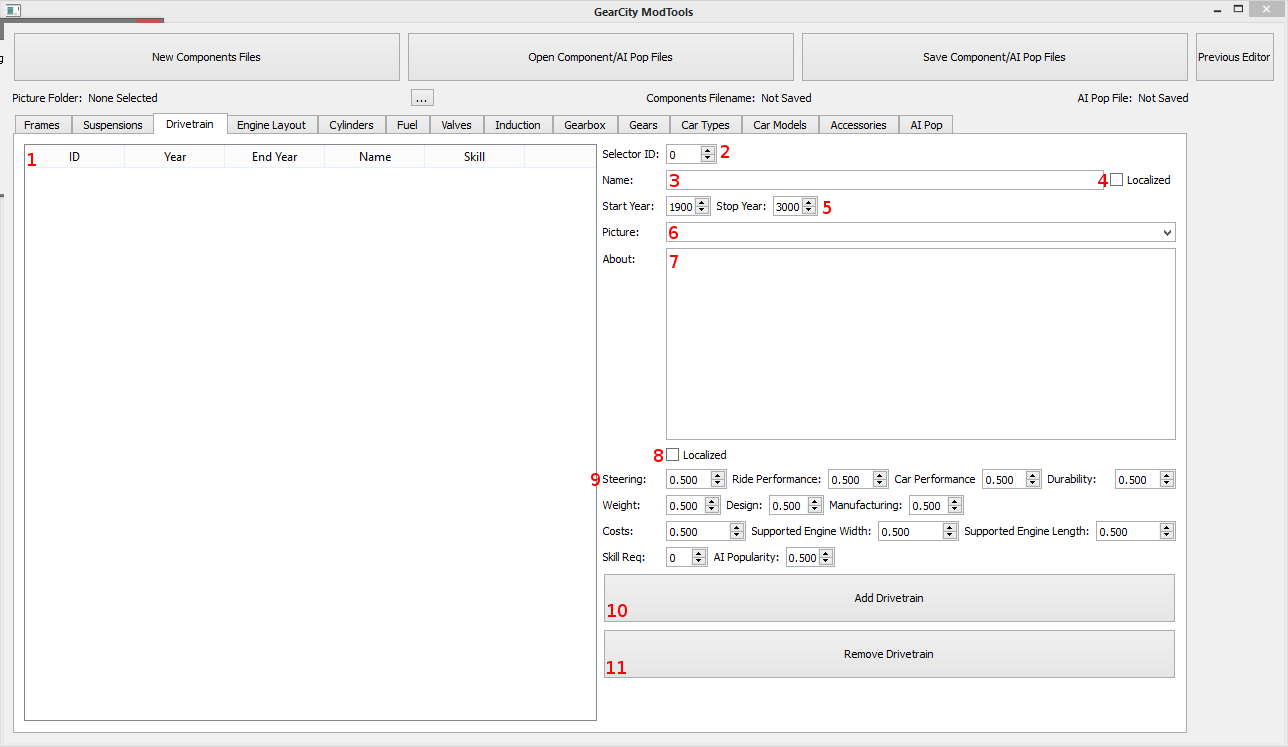Screen dimensions: 1288x747
Task: Open Component/AI Pop Files button
Action: tap(600, 57)
